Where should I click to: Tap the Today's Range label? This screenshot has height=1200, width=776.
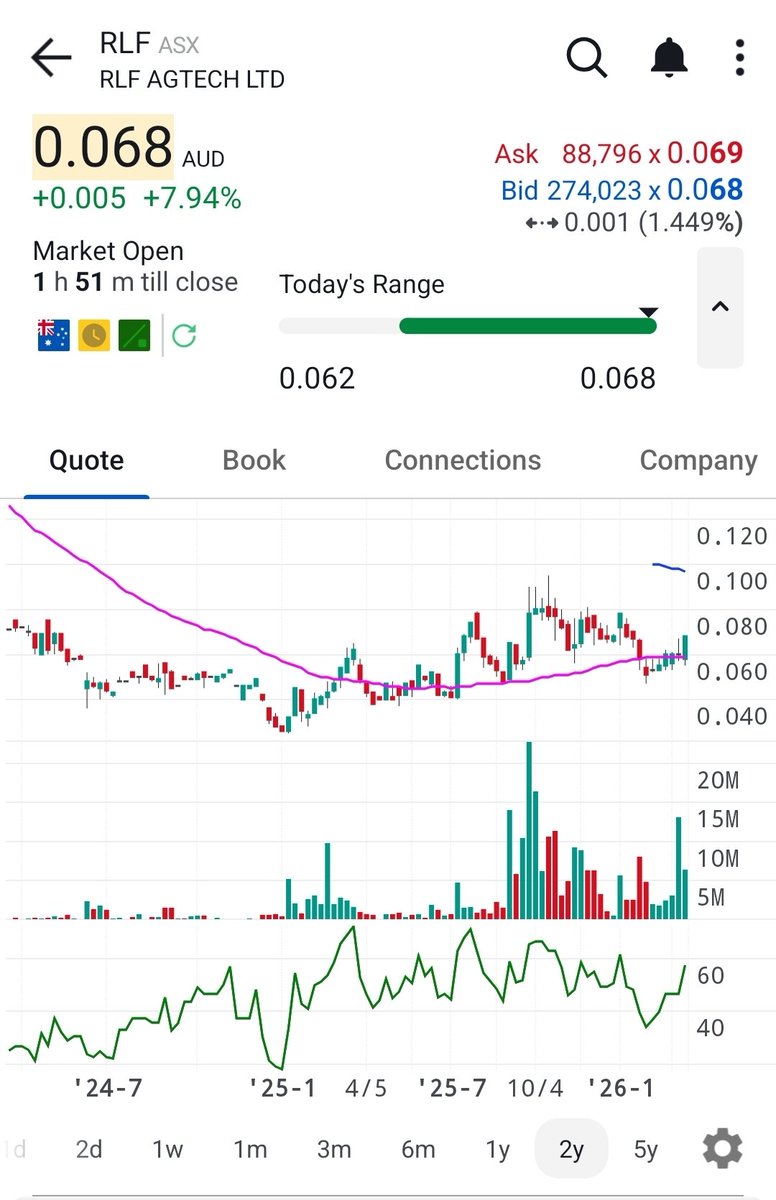pos(361,284)
